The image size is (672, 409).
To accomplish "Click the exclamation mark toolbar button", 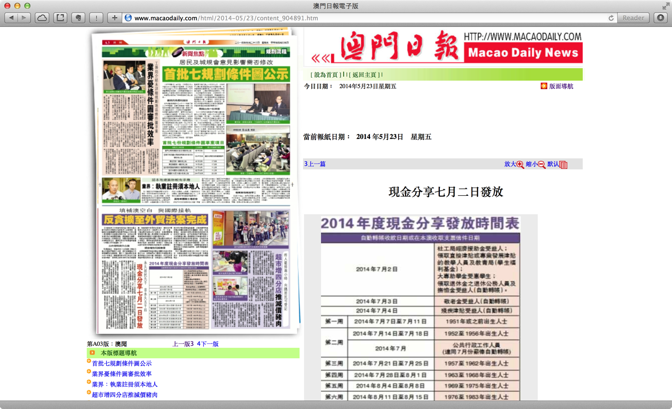I will coord(96,18).
